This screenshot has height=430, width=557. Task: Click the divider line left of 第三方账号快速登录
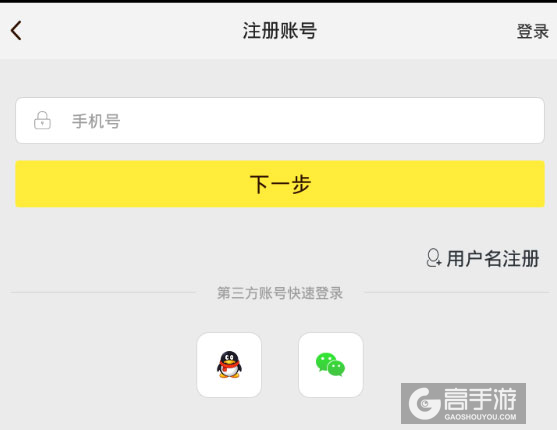coord(103,292)
